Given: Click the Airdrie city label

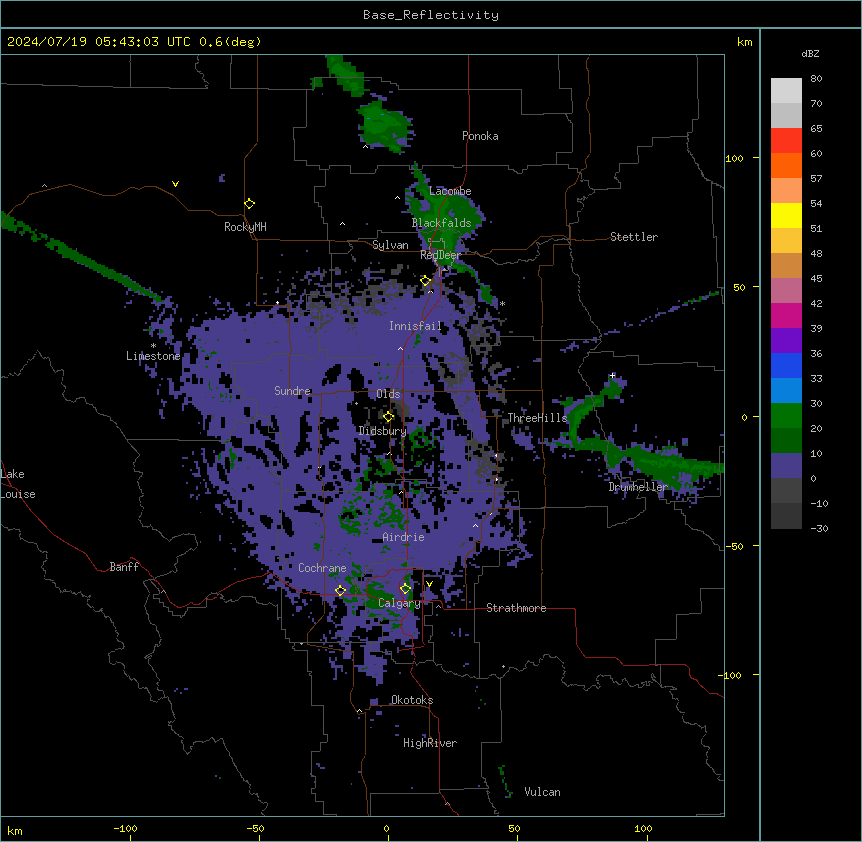Looking at the screenshot, I should pos(403,537).
